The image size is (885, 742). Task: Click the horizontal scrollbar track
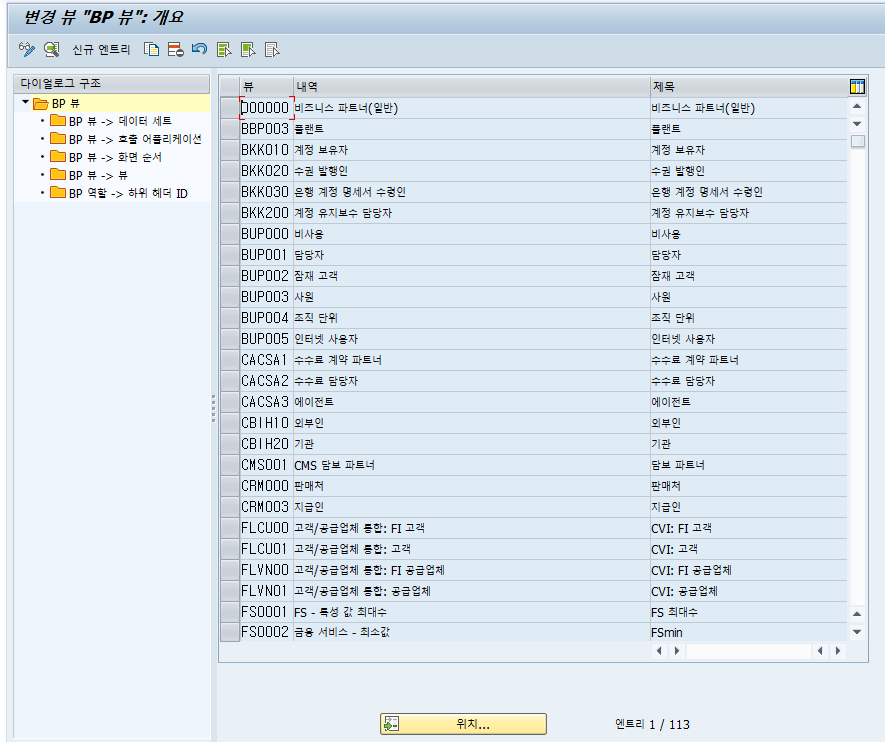click(748, 651)
